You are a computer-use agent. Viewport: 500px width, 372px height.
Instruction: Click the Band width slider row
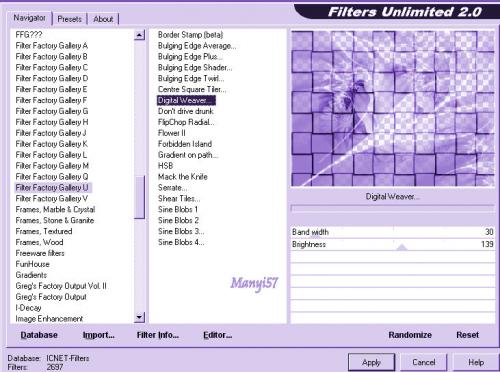393,232
